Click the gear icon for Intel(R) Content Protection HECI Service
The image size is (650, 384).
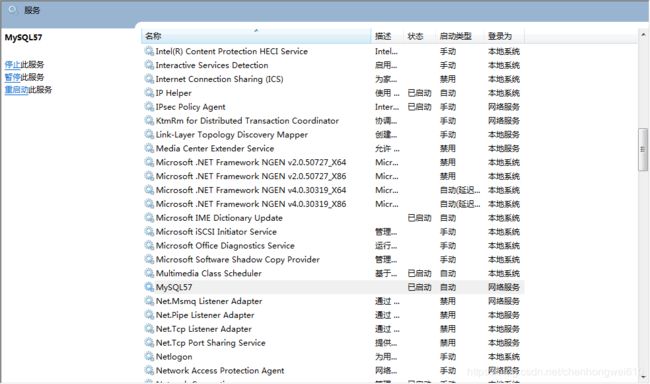tap(149, 51)
